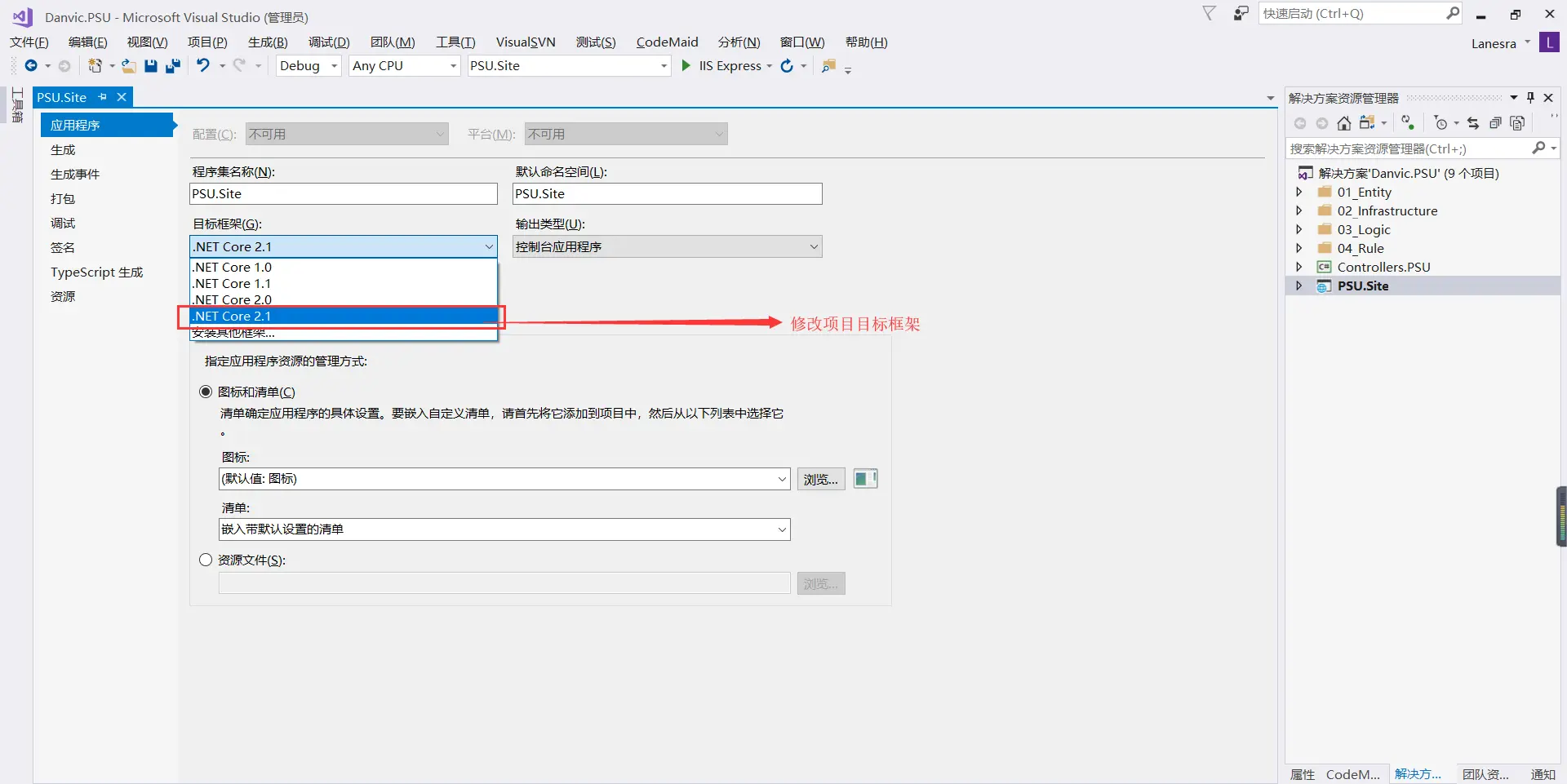
Task: Collapse all nodes in Solution Explorer
Action: [1495, 123]
